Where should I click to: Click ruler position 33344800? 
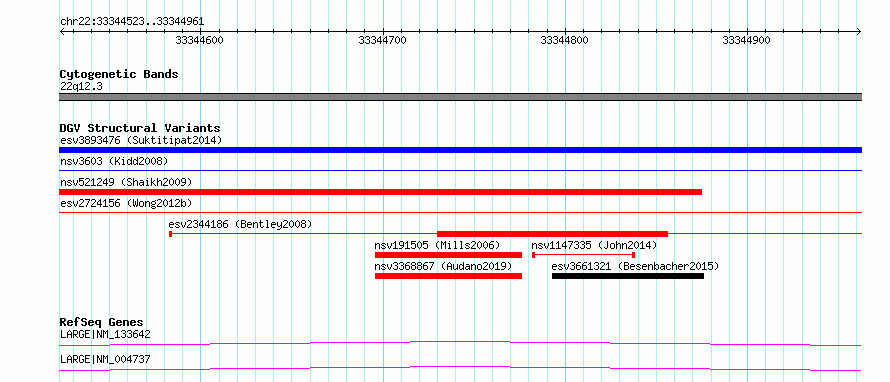(565, 40)
